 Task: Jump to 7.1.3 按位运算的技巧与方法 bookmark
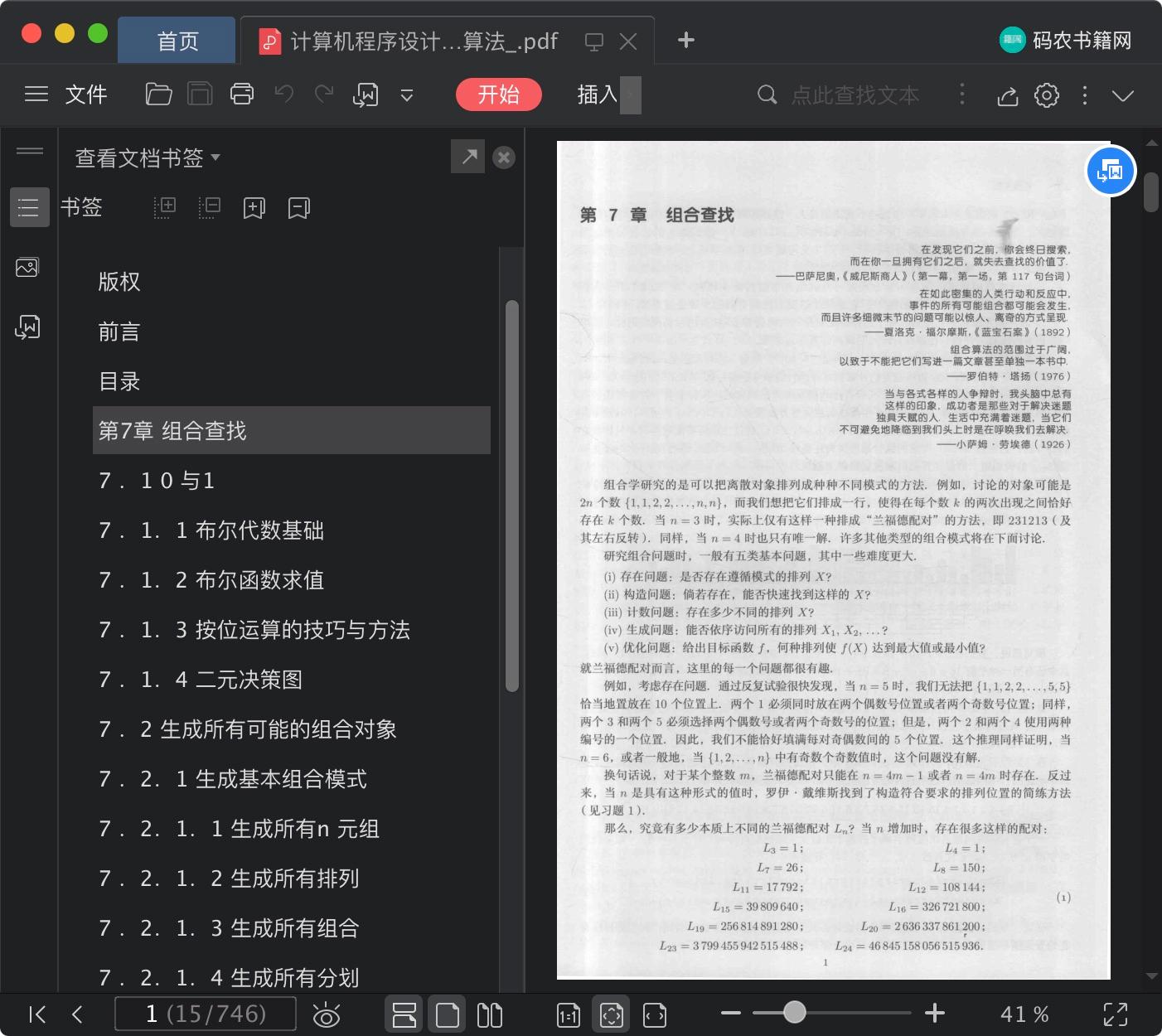click(254, 630)
